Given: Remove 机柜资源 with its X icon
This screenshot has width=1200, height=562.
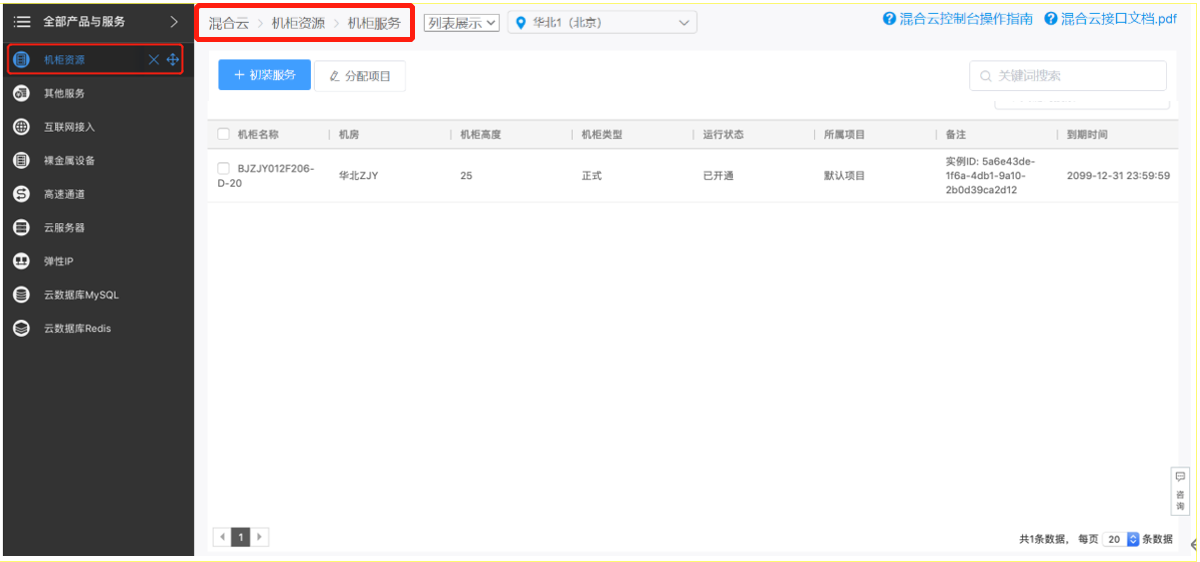Looking at the screenshot, I should (154, 60).
